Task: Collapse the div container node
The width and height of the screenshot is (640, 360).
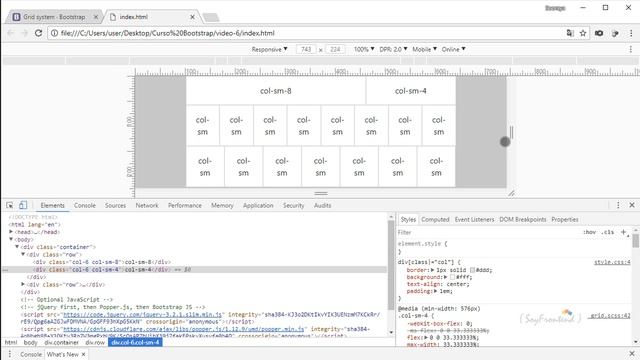Action: (x=17, y=247)
